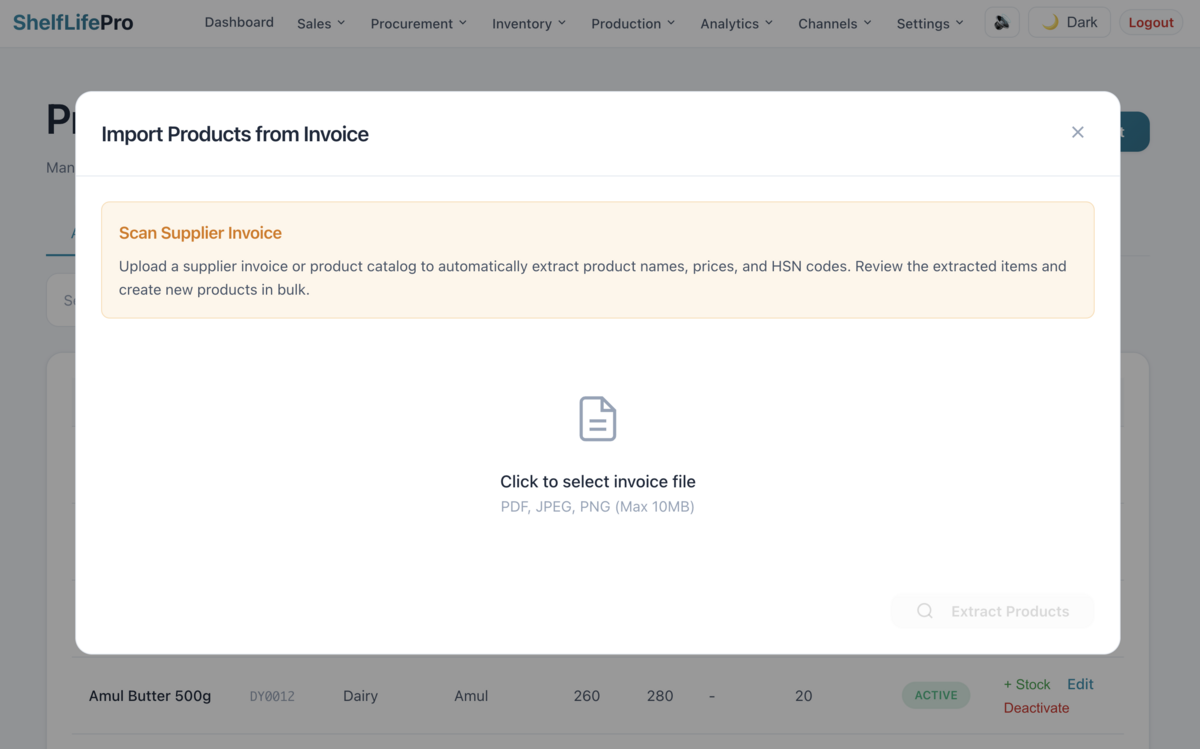Click the magnifier icon on Extract Products
Screen dimensions: 1200x749
[x=924, y=611]
